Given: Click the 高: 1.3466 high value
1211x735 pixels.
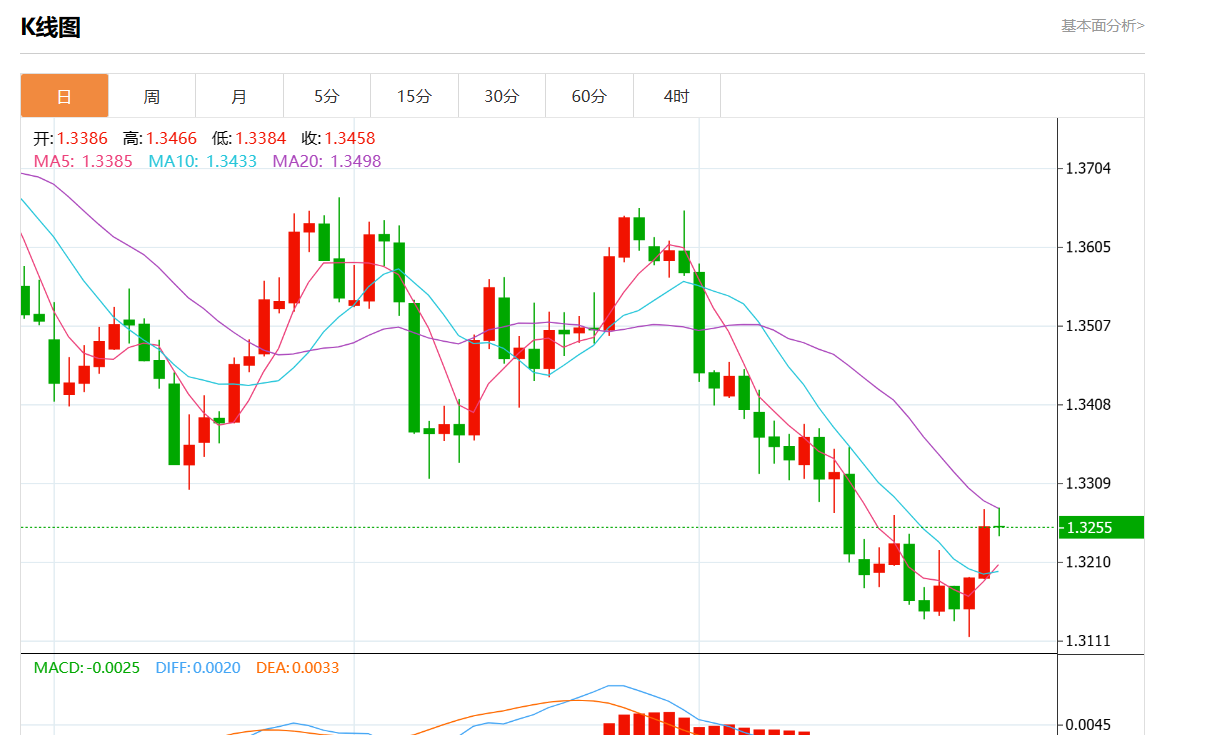Looking at the screenshot, I should (160, 138).
